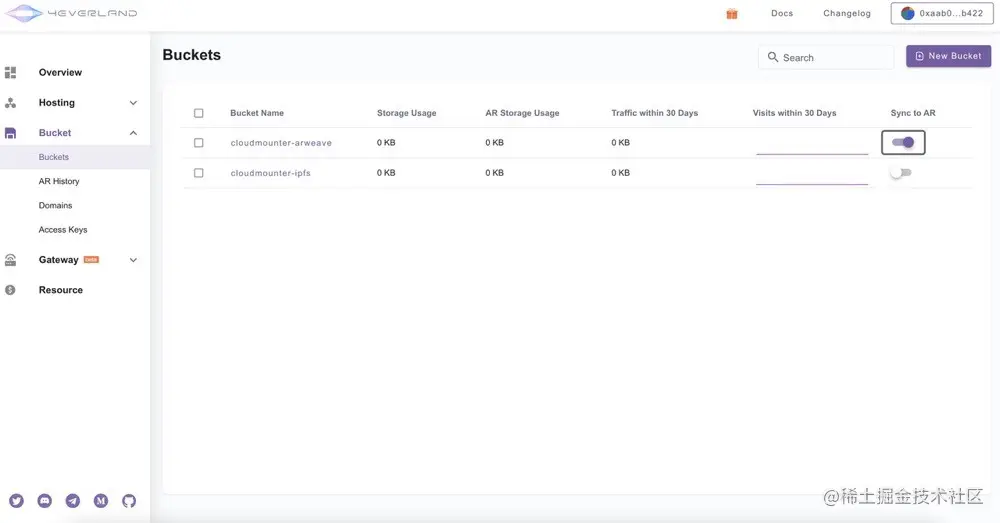1000x523 pixels.
Task: Click the 4EVERLAND logo
Action: click(x=71, y=13)
